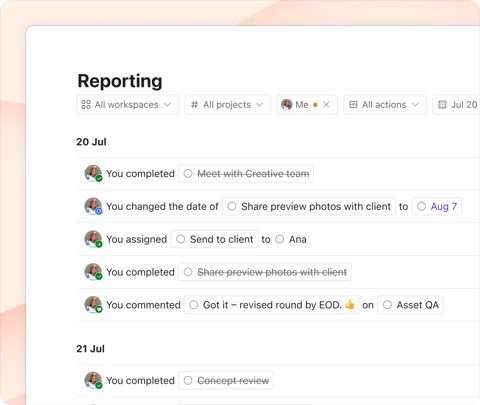Screen dimensions: 480x405
Task: Open the All workspaces filter dropdown
Action: click(127, 105)
